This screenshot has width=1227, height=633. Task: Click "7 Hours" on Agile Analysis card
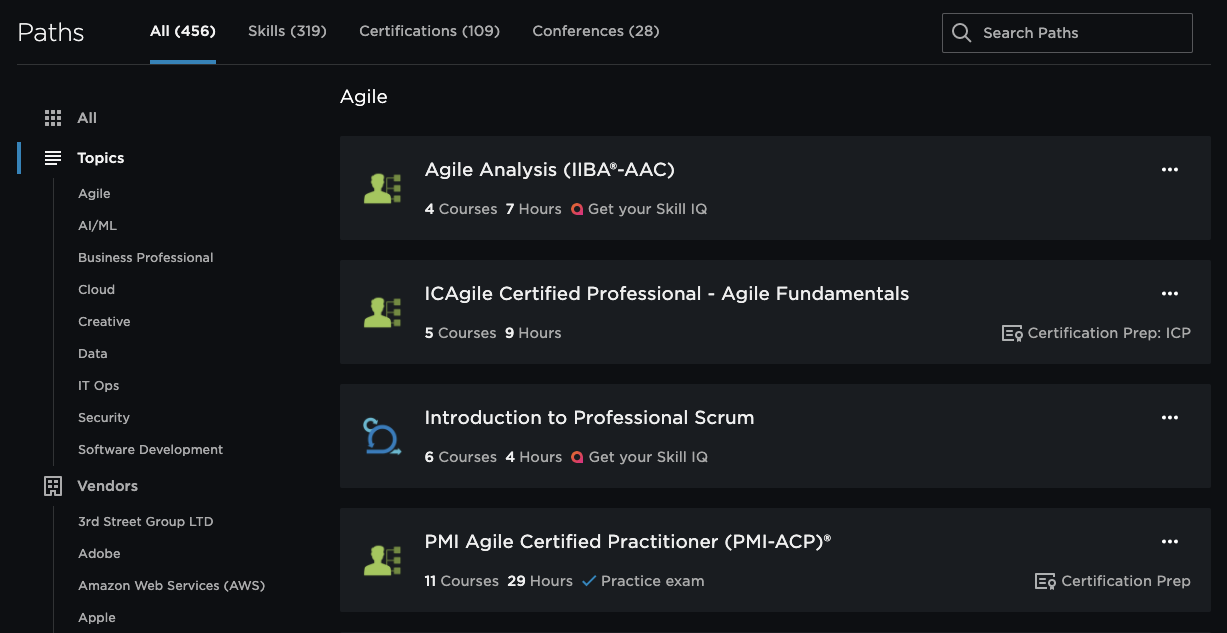533,209
